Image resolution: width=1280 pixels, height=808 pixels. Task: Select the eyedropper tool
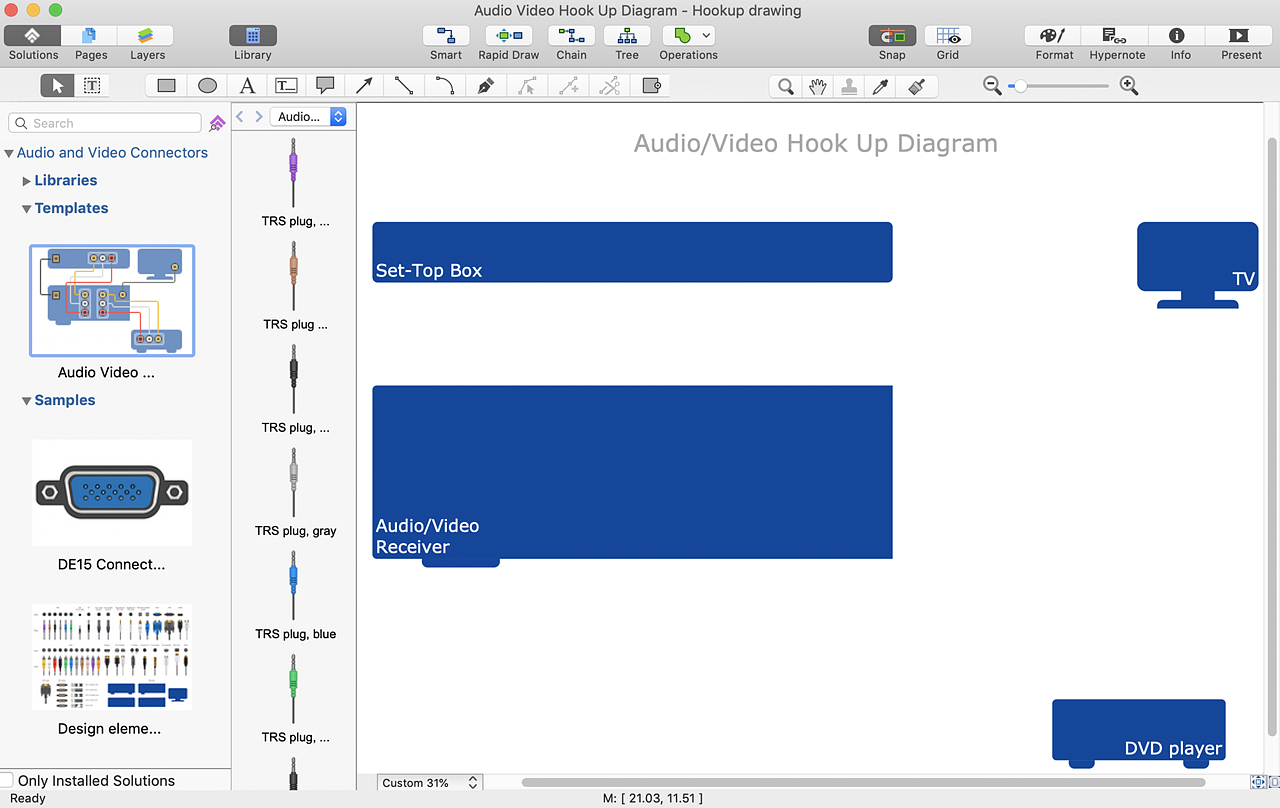tap(881, 86)
